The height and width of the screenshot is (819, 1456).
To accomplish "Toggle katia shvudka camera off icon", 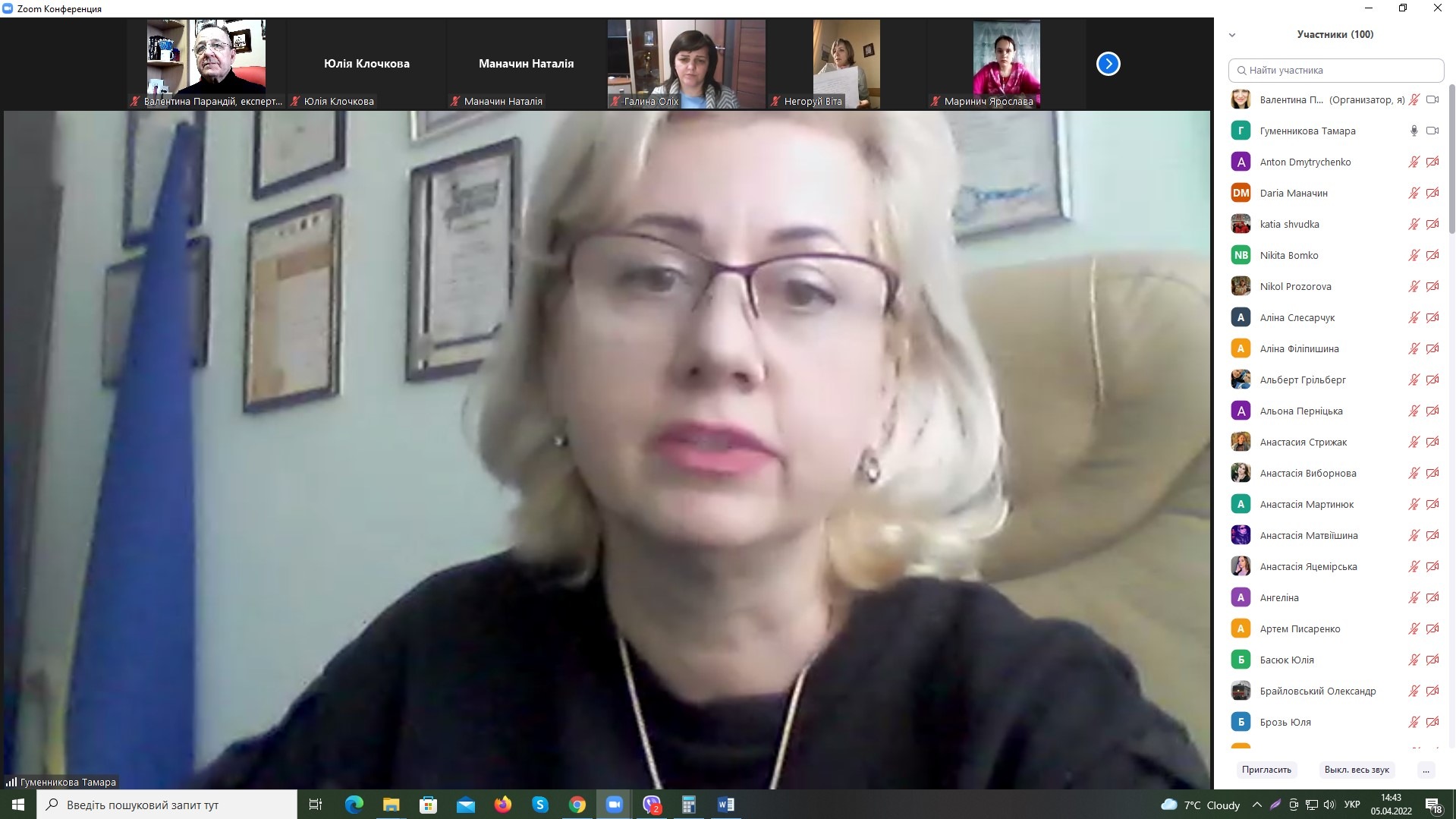I will (1432, 224).
